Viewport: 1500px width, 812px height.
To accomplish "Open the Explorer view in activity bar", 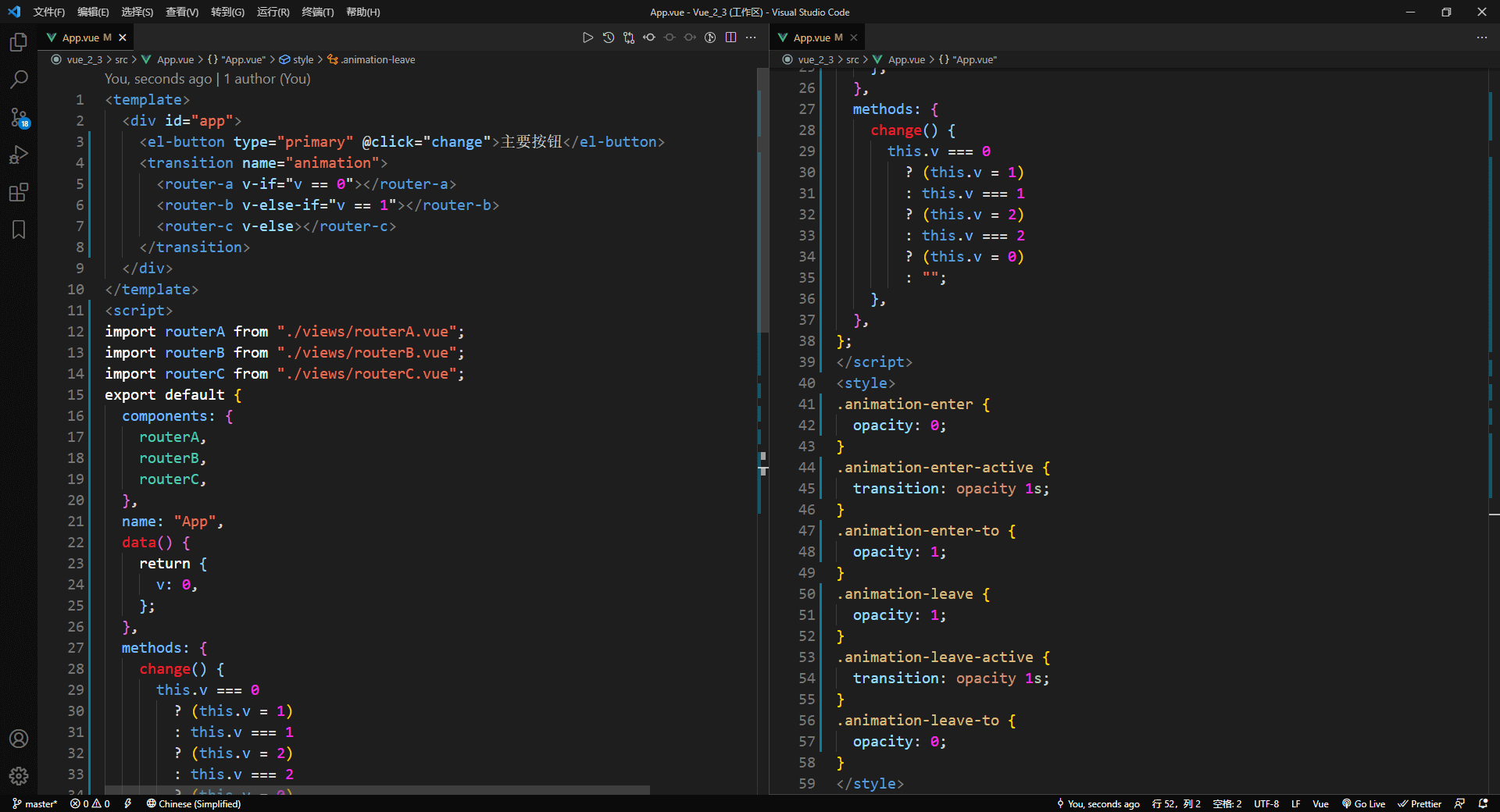I will pos(19,42).
